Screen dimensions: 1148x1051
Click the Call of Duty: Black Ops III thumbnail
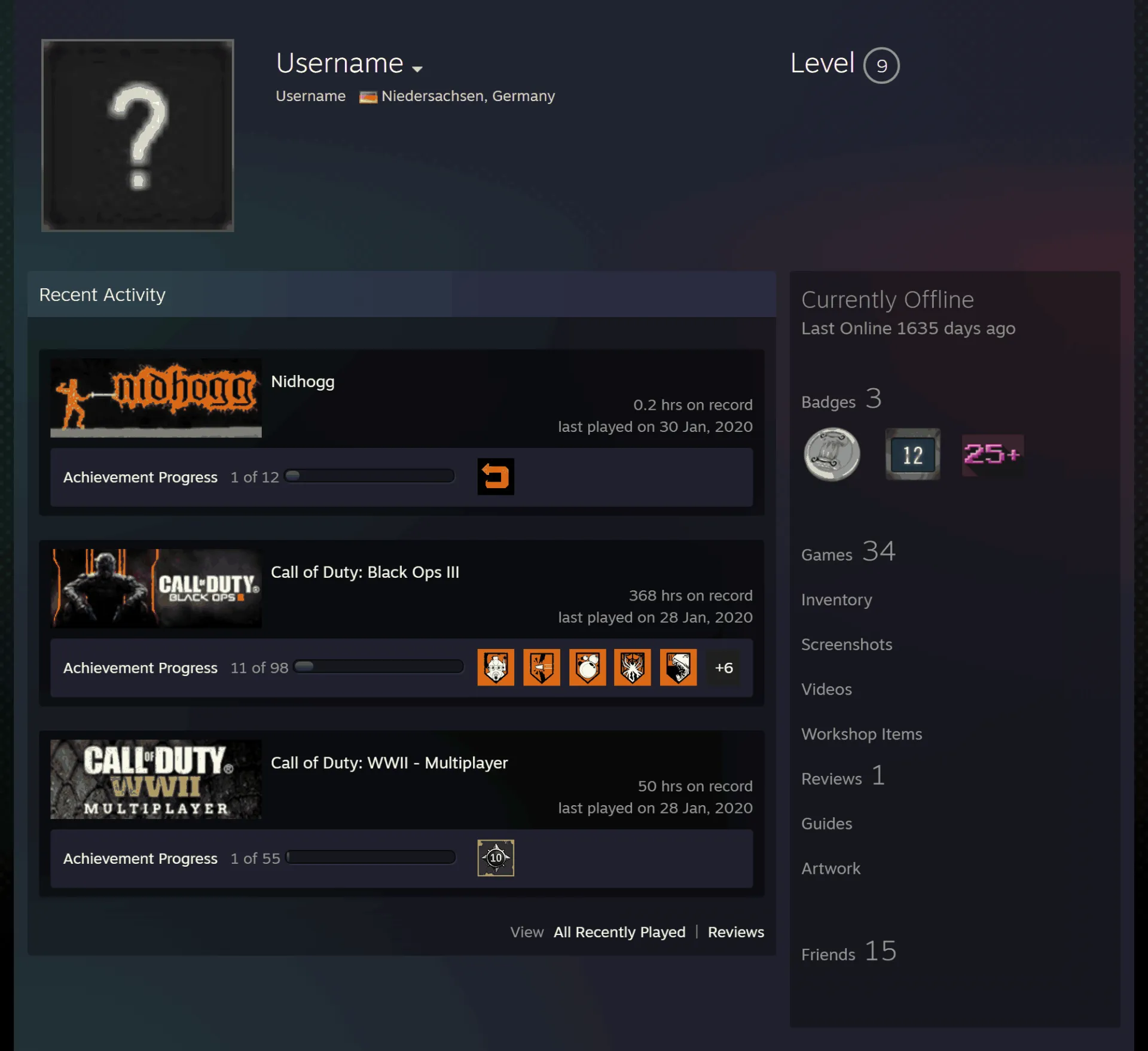156,588
